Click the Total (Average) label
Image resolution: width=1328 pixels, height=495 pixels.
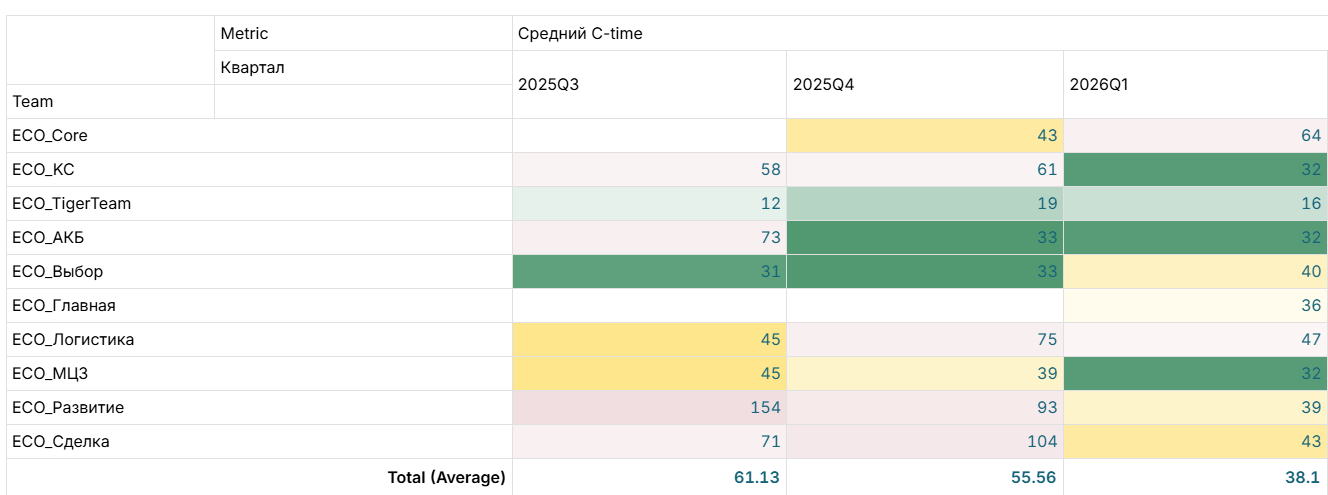coord(447,477)
